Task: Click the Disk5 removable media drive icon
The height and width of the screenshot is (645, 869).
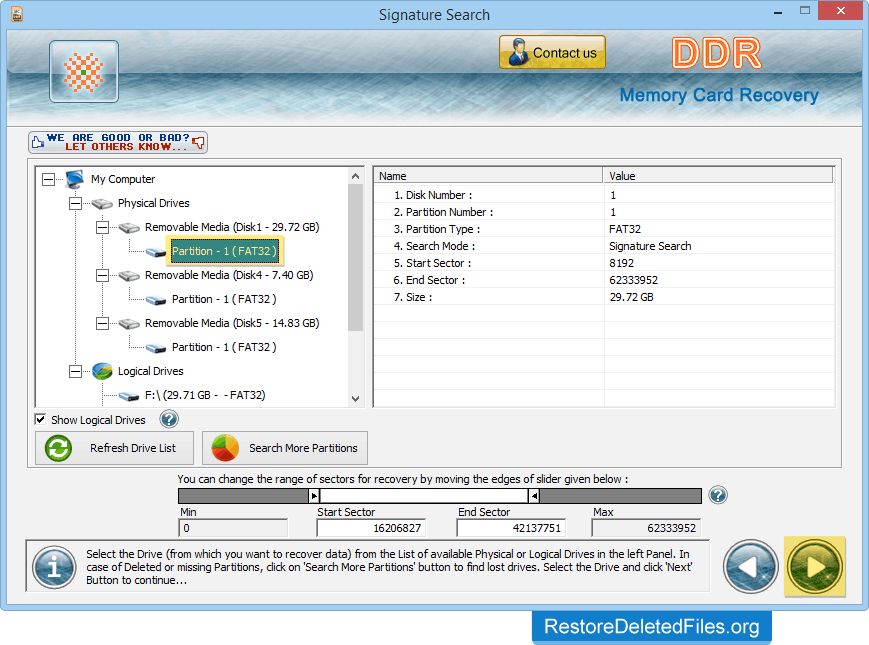Action: point(129,324)
